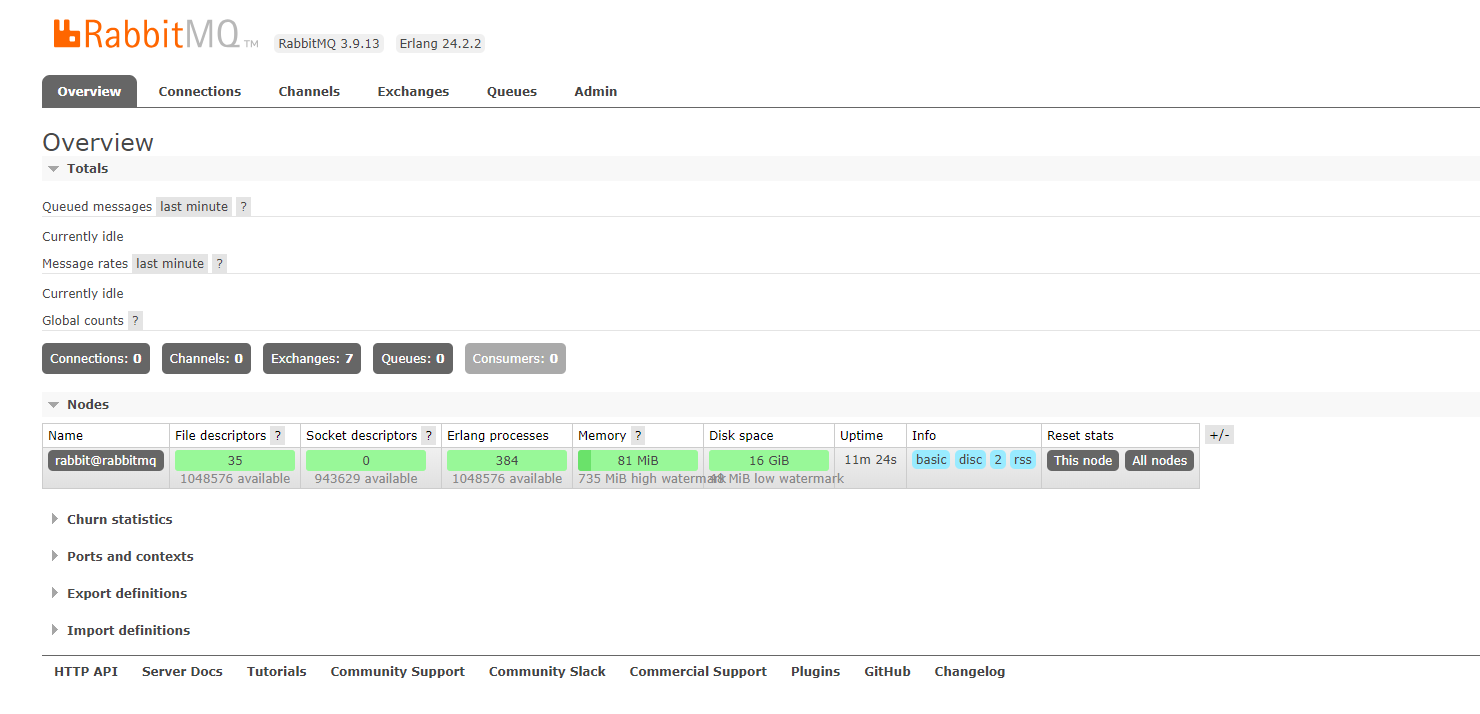This screenshot has width=1480, height=714.
Task: Open help for Memory column
Action: [x=637, y=436]
